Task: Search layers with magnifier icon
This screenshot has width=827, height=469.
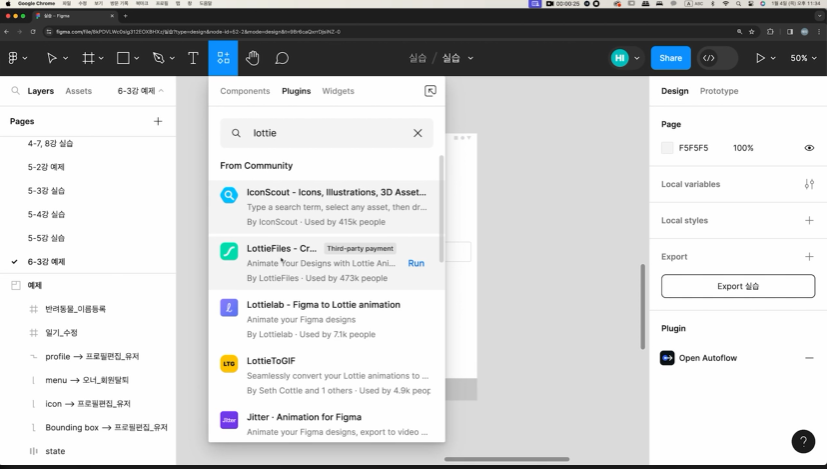Action: (16, 91)
